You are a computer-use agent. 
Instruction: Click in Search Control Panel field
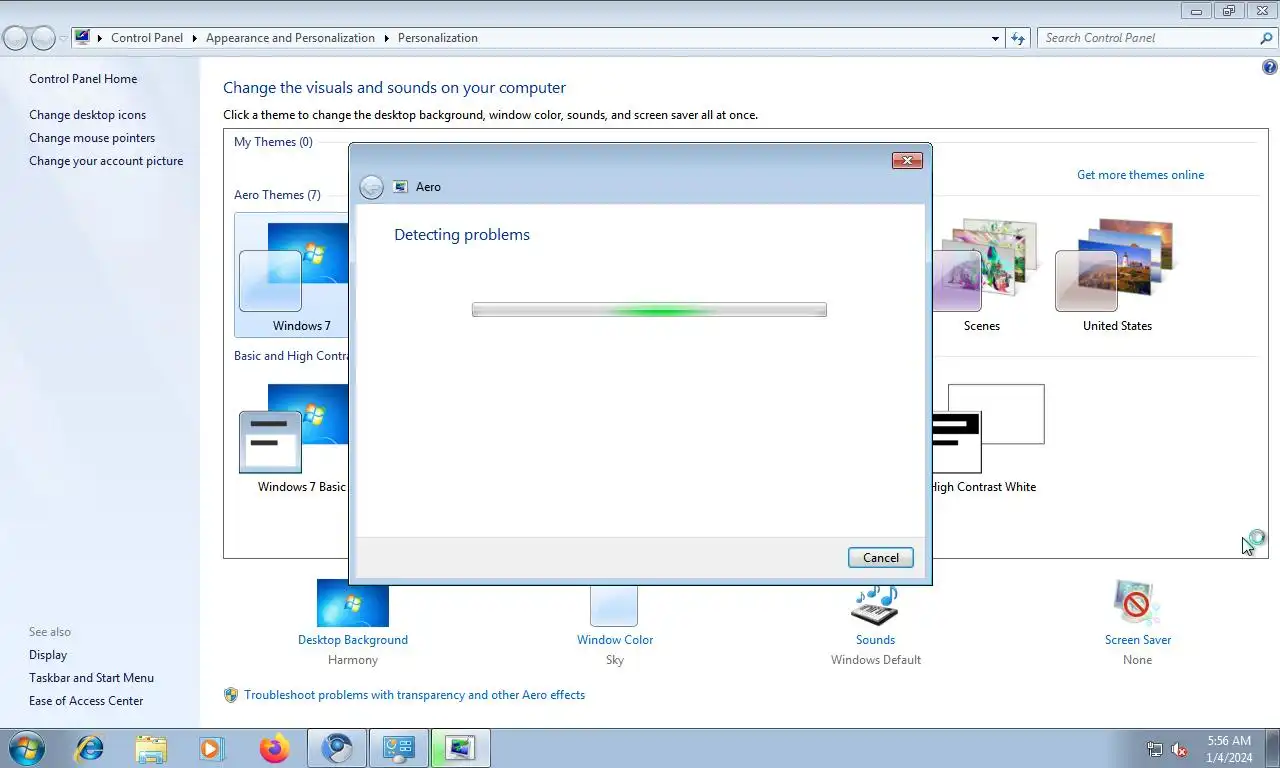(1148, 38)
